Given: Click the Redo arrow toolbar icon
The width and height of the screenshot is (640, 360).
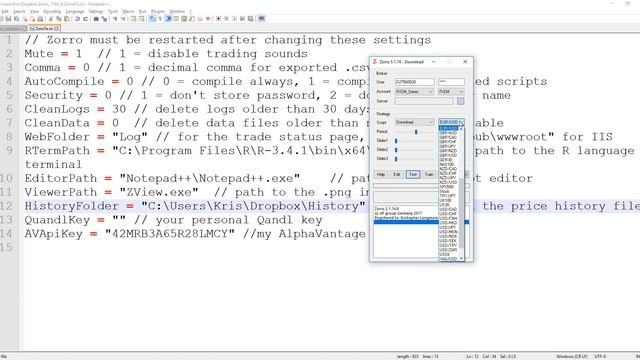Looking at the screenshot, I should pyautogui.click(x=85, y=19).
